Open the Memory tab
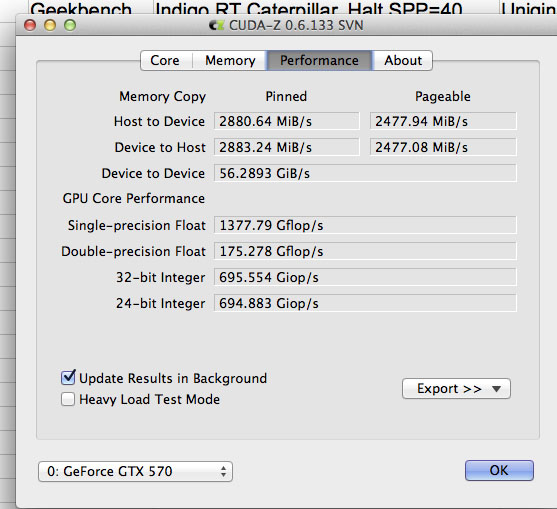The height and width of the screenshot is (509, 557). (x=230, y=60)
